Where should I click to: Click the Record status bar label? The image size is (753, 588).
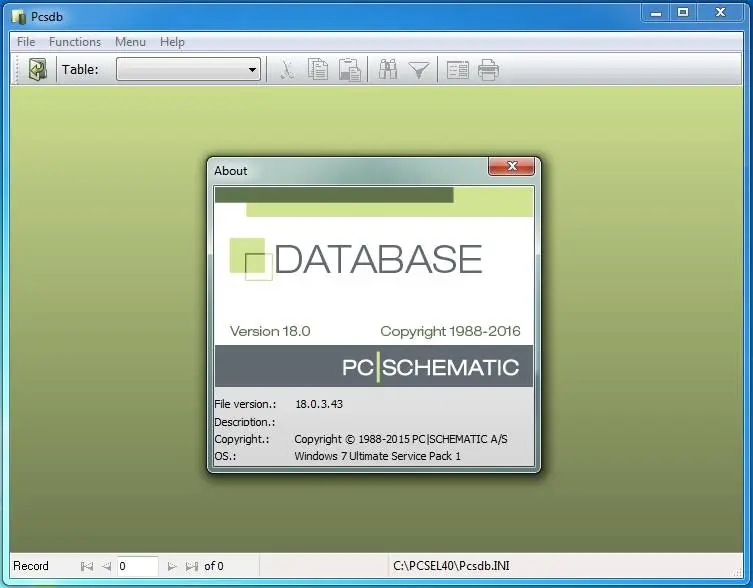[x=31, y=566]
